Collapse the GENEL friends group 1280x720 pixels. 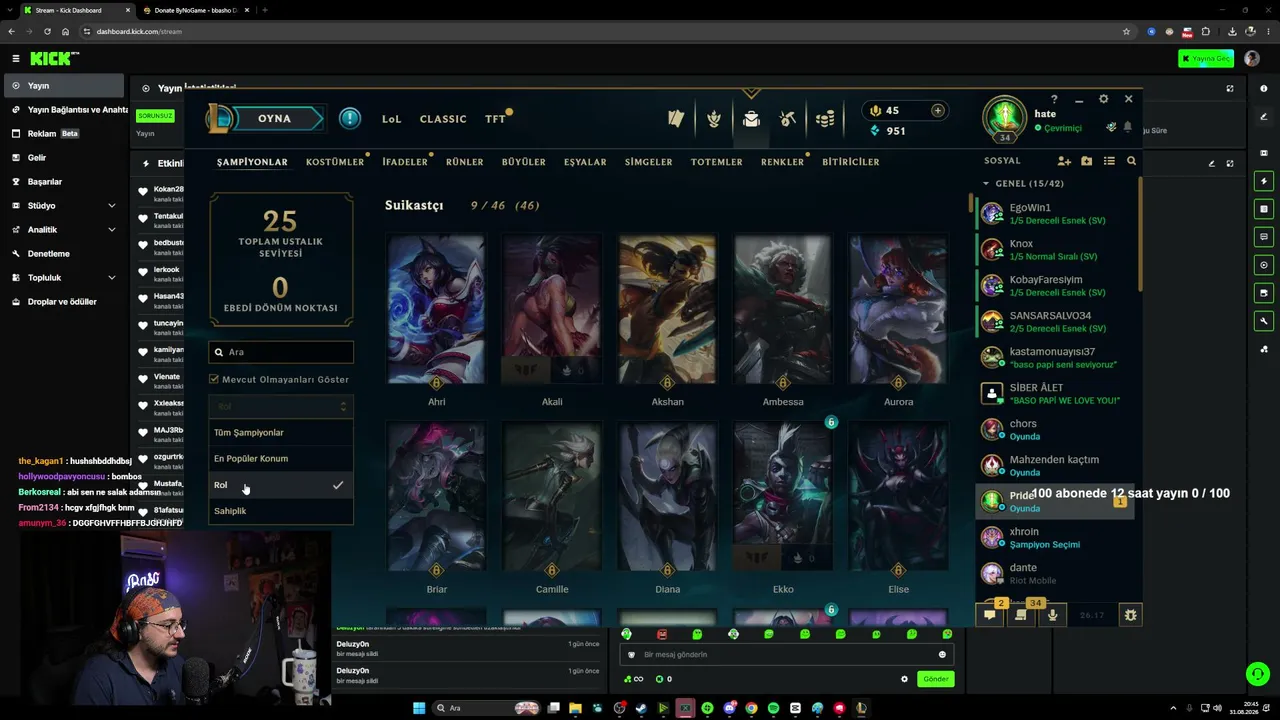click(986, 183)
